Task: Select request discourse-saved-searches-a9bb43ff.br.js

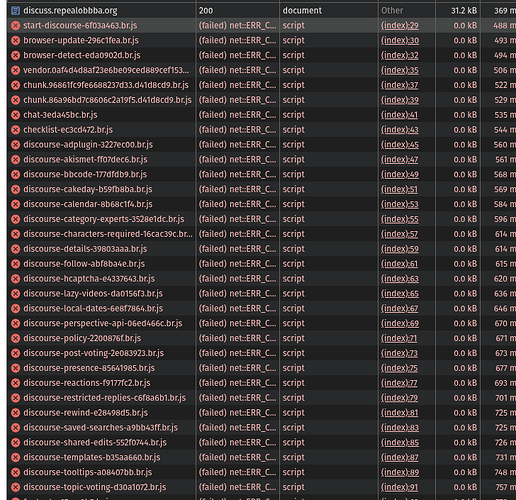Action: [x=100, y=428]
